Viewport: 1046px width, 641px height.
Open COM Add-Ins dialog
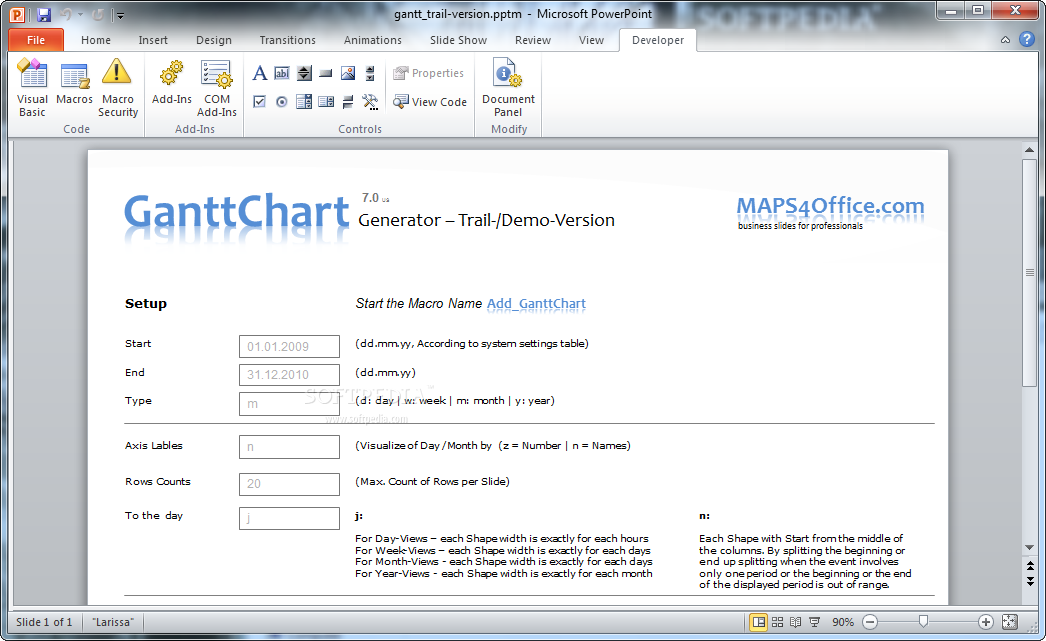[x=217, y=87]
